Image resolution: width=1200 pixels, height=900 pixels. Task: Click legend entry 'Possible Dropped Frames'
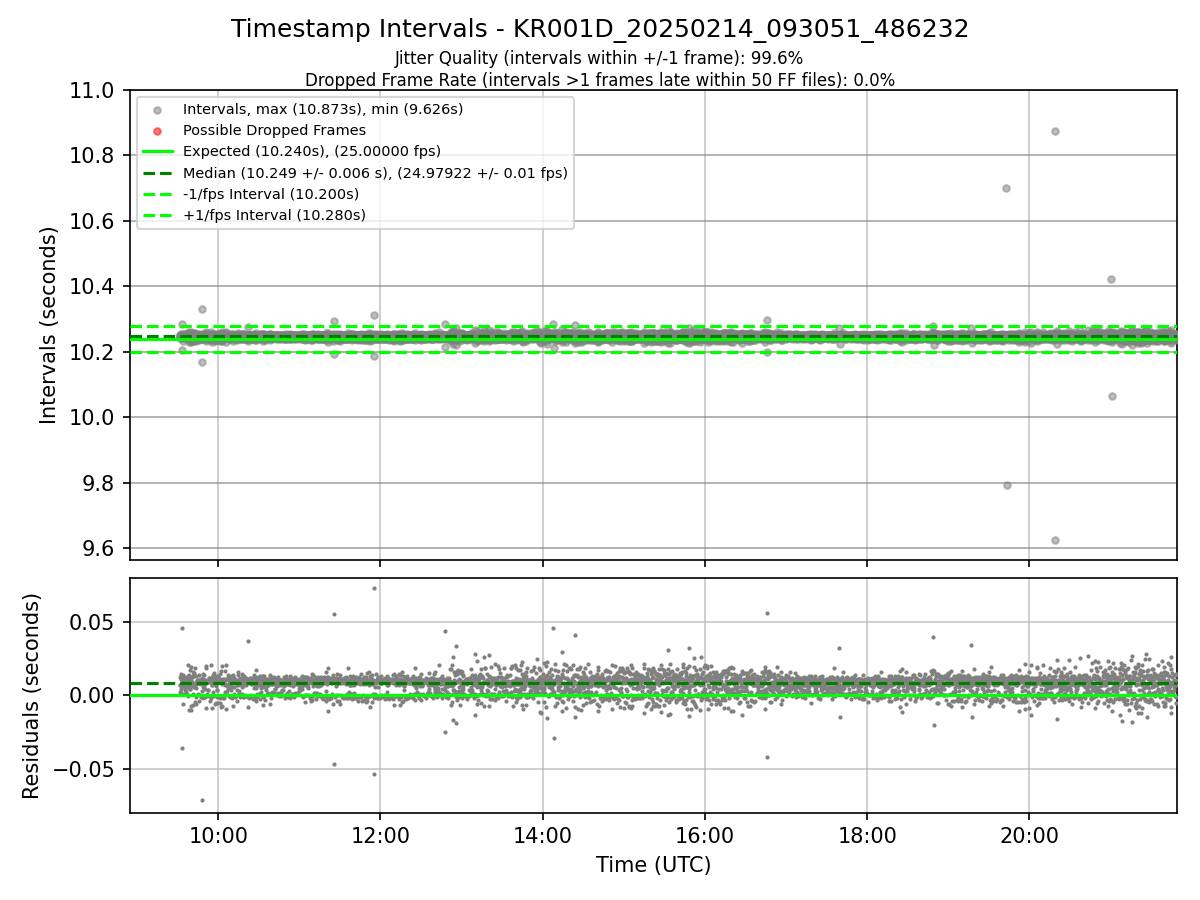274,130
